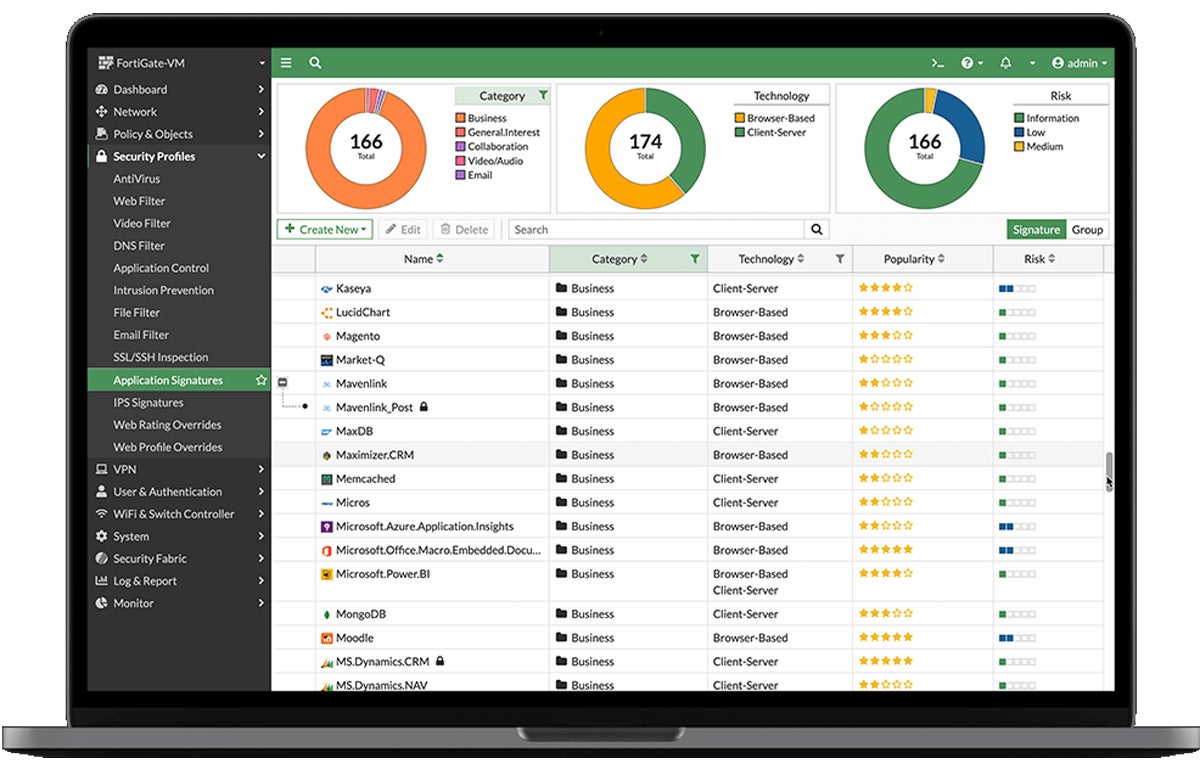Viewport: 1200px width, 775px height.
Task: Go to Intrusion Prevention
Action: coord(163,290)
